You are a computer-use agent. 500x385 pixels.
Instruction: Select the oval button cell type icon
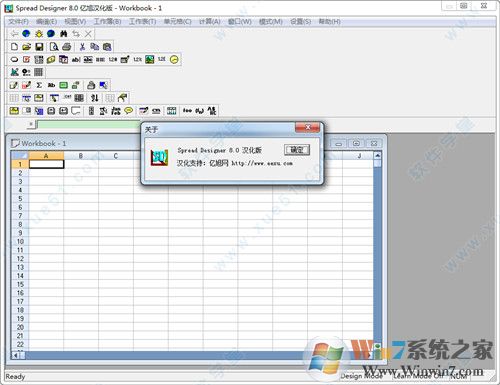[x=14, y=60]
